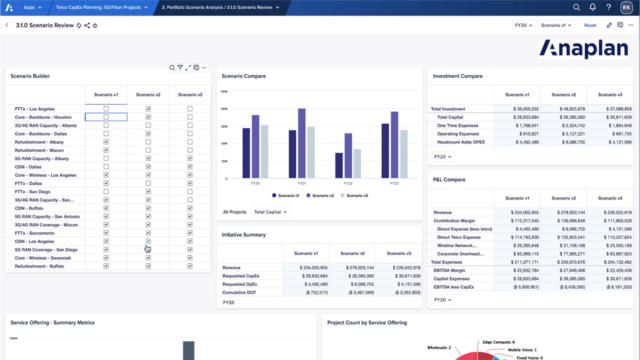Open the Portfolio Scenario Analysis breadcrumb tab
This screenshot has height=360, width=640.
220,7
